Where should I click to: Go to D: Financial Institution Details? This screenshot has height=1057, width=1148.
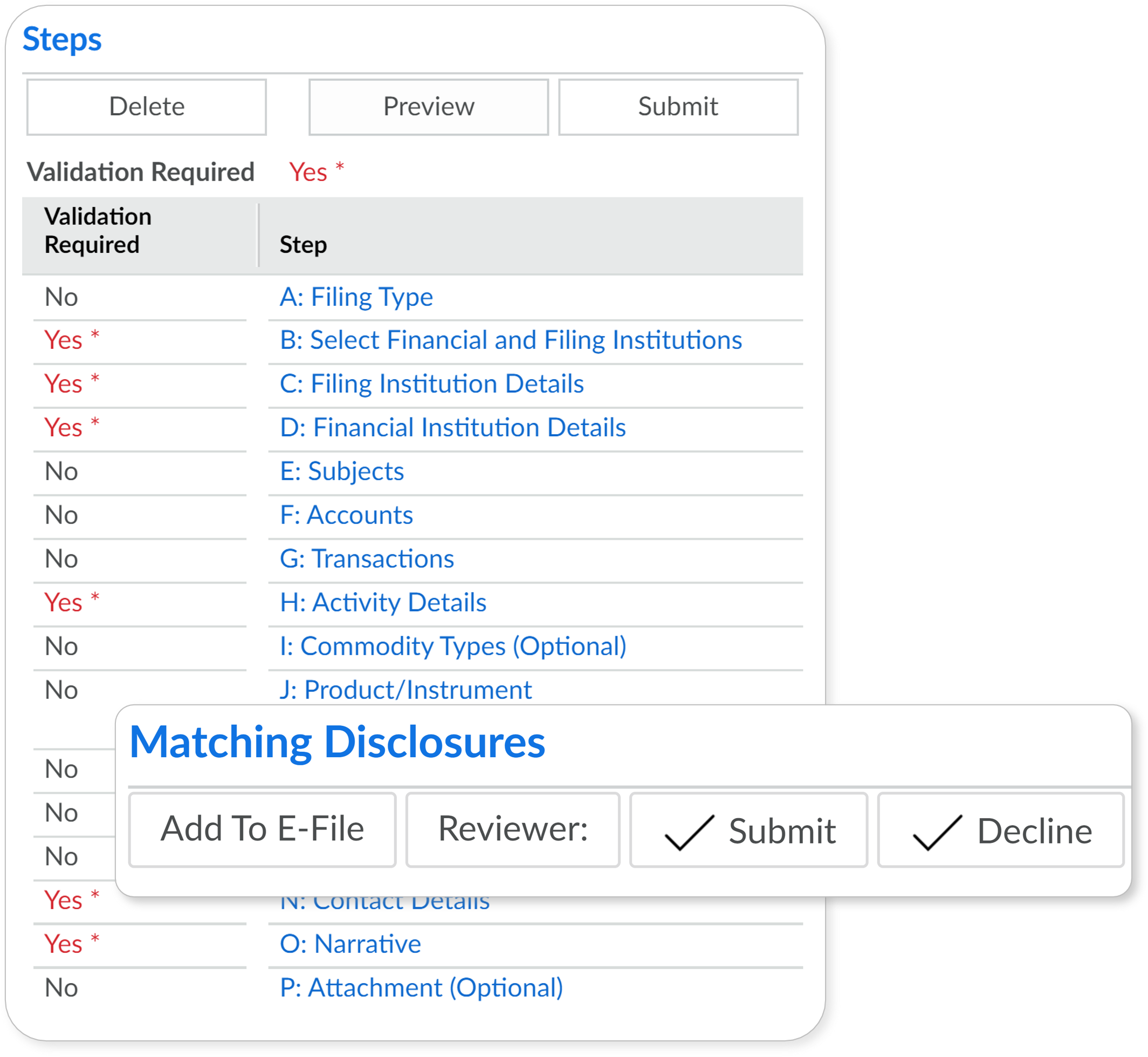coord(452,428)
